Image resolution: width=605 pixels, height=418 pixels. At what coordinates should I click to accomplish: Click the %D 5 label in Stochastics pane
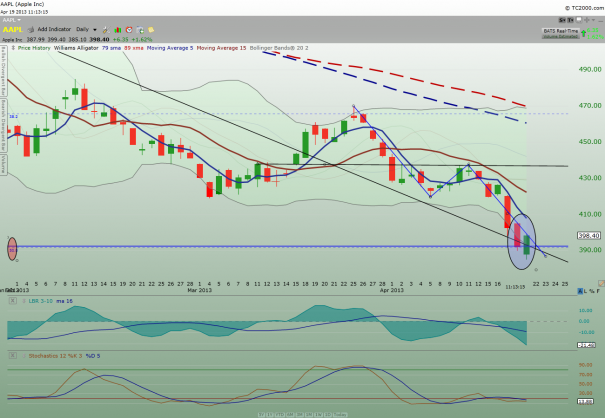[93, 356]
